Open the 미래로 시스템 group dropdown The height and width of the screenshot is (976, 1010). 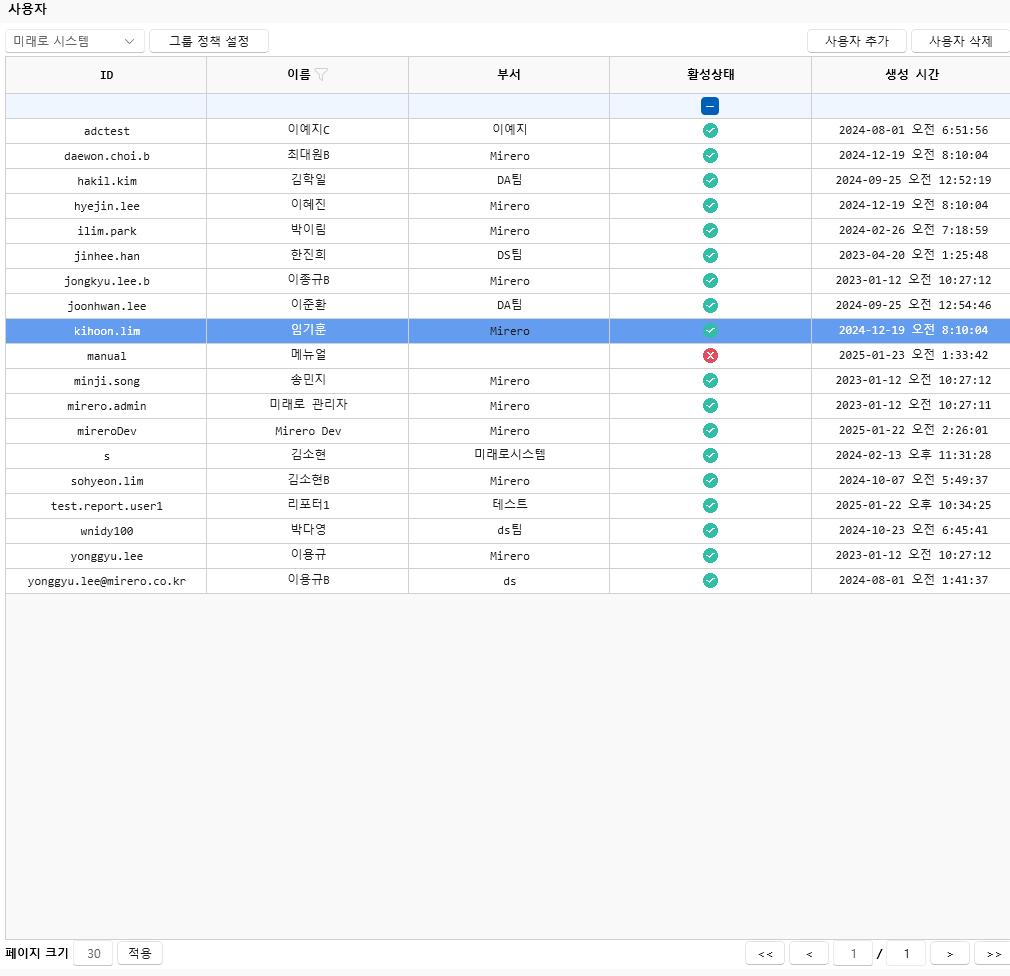pos(75,41)
